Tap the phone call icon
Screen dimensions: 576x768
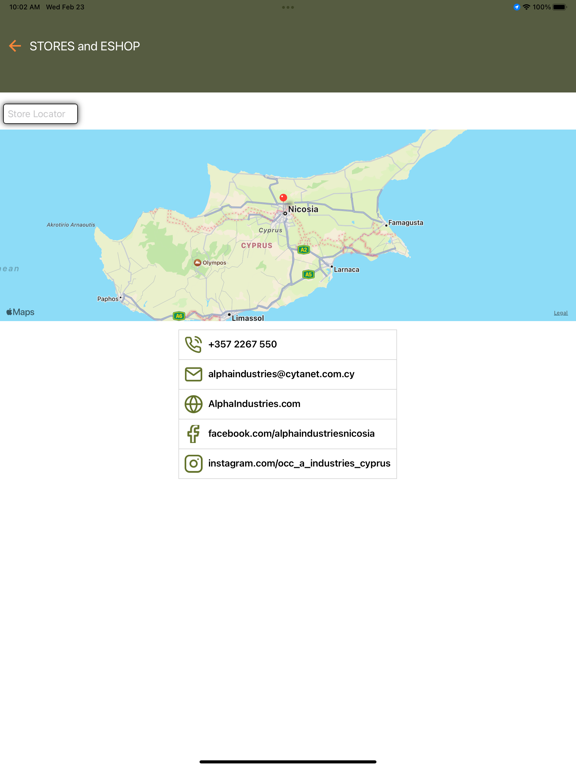click(193, 344)
